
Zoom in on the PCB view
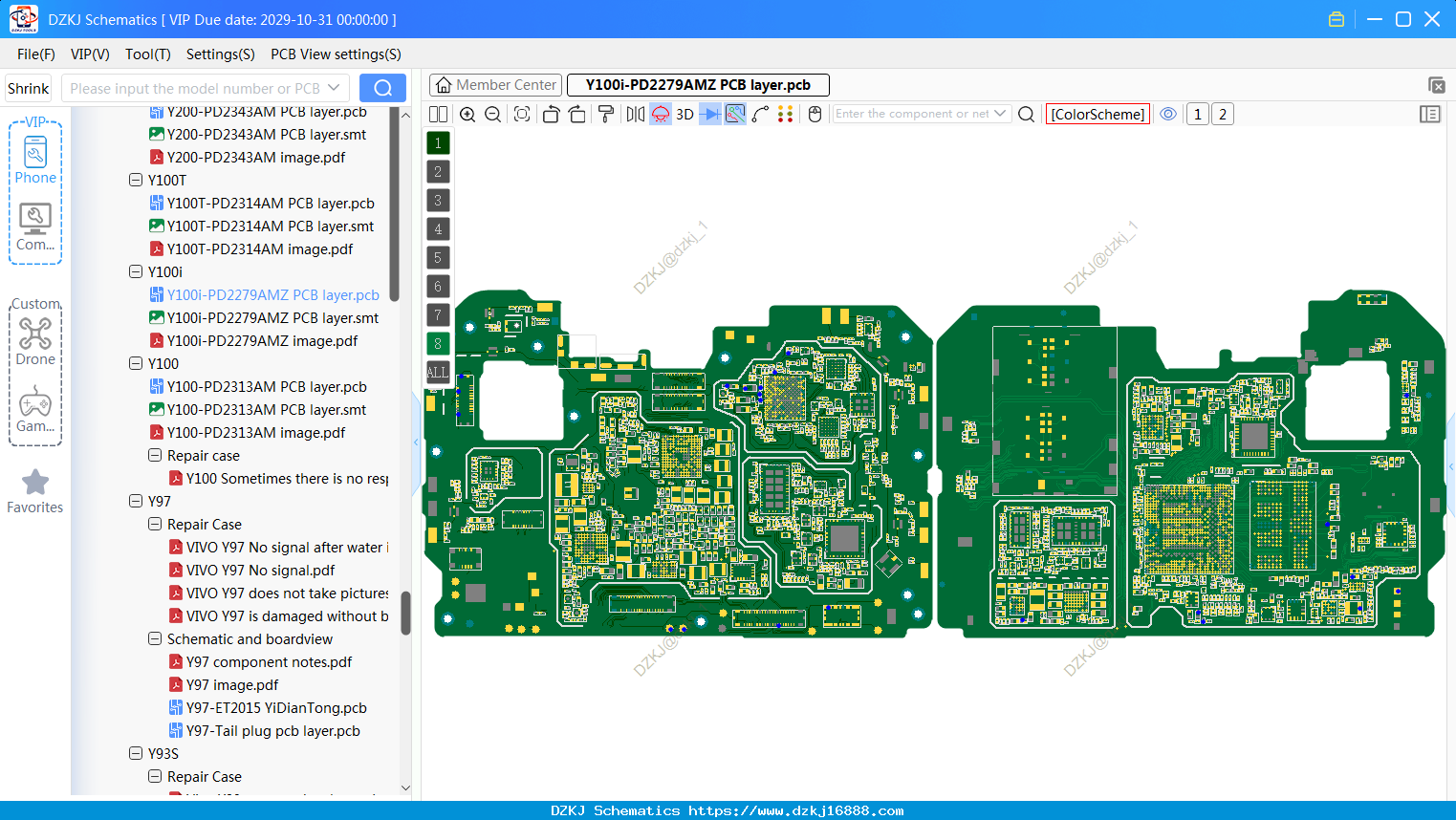tap(467, 115)
